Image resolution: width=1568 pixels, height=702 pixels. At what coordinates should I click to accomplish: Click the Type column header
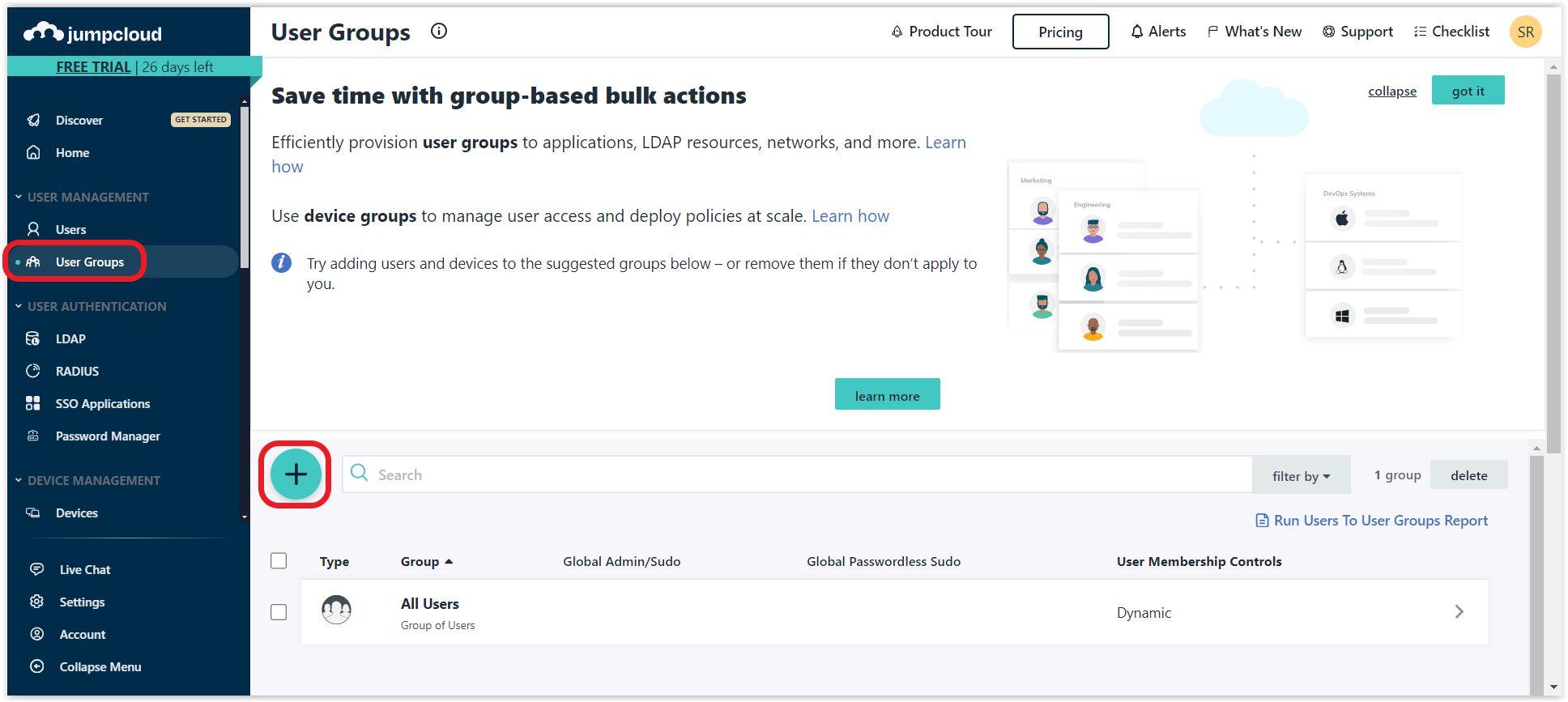[334, 561]
